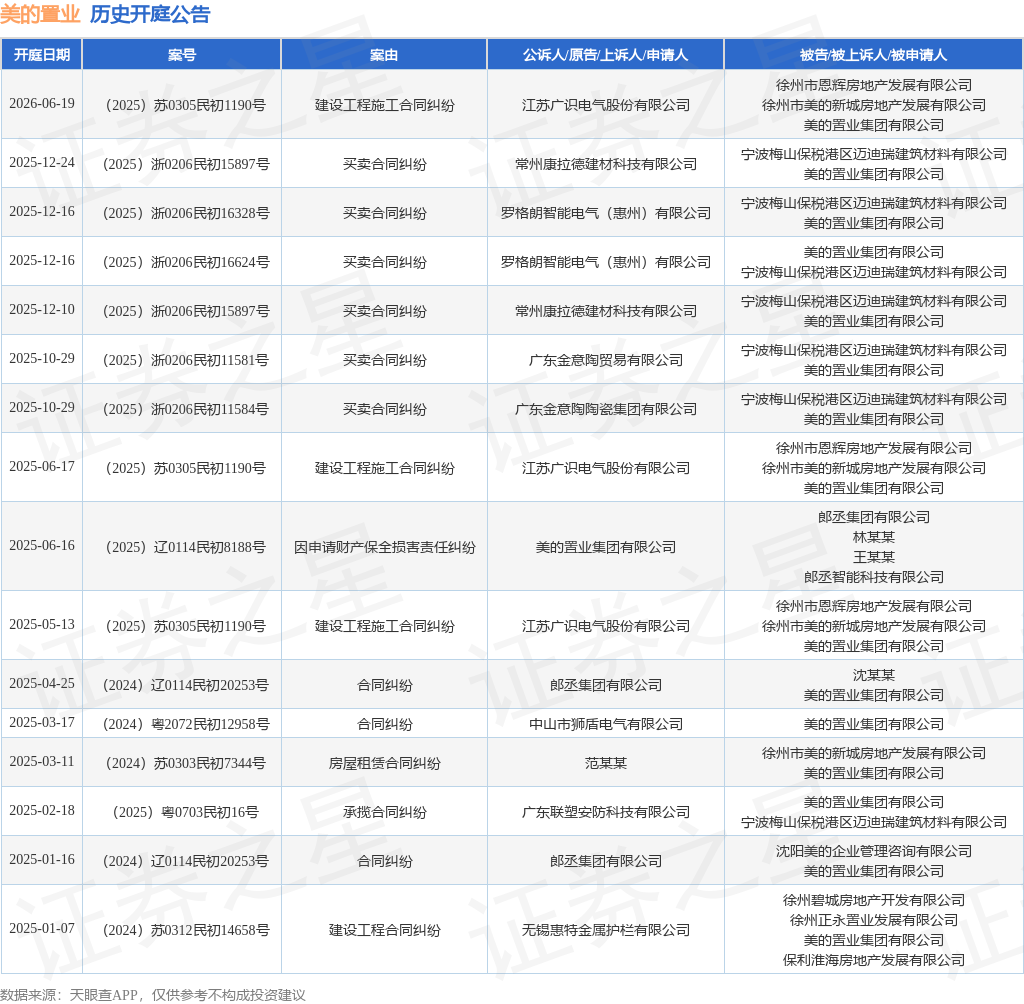Click the 因申请财产保全损害责任纠纷 cause cell
The image size is (1024, 1004).
(384, 547)
